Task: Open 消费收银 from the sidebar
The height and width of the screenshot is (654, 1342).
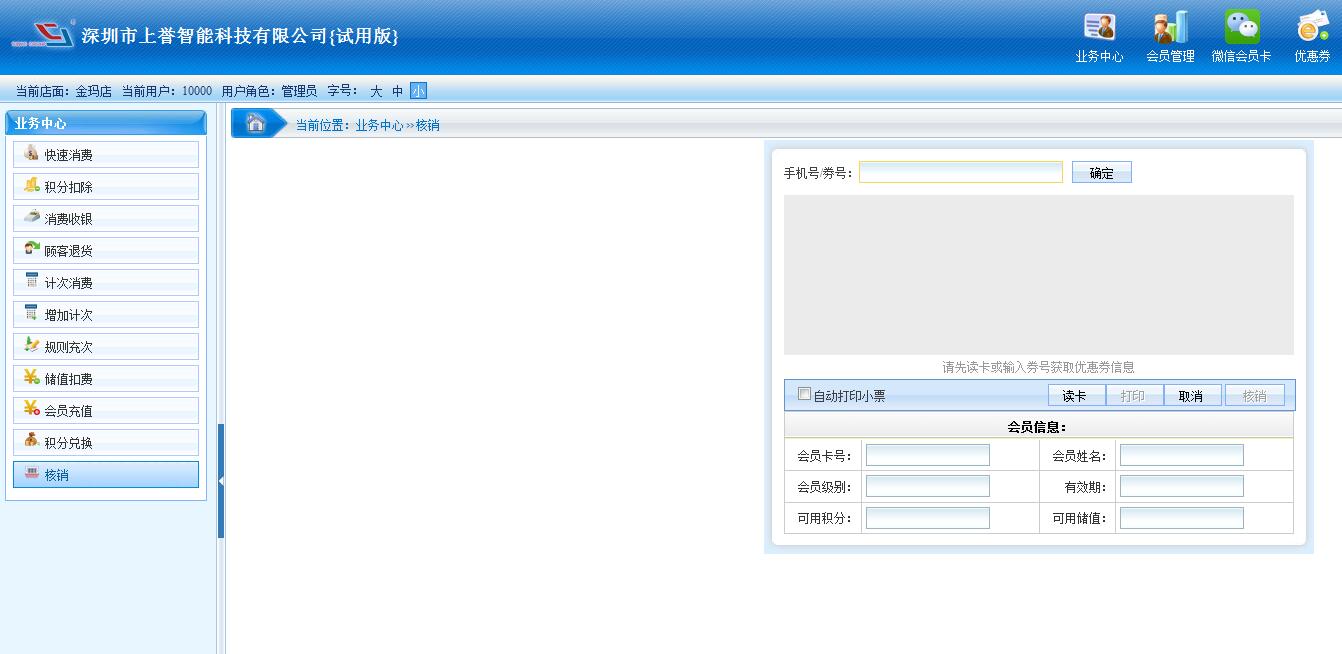Action: coord(106,219)
